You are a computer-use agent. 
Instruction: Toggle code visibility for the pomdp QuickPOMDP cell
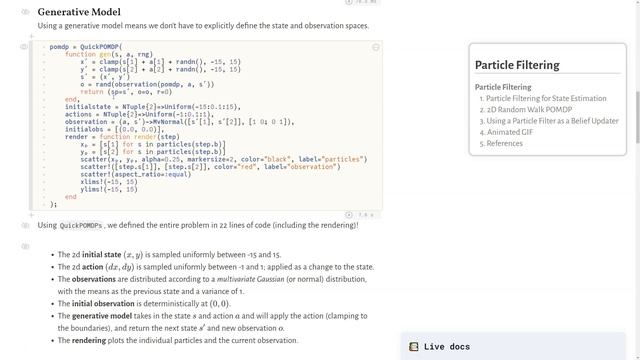pos(24,47)
